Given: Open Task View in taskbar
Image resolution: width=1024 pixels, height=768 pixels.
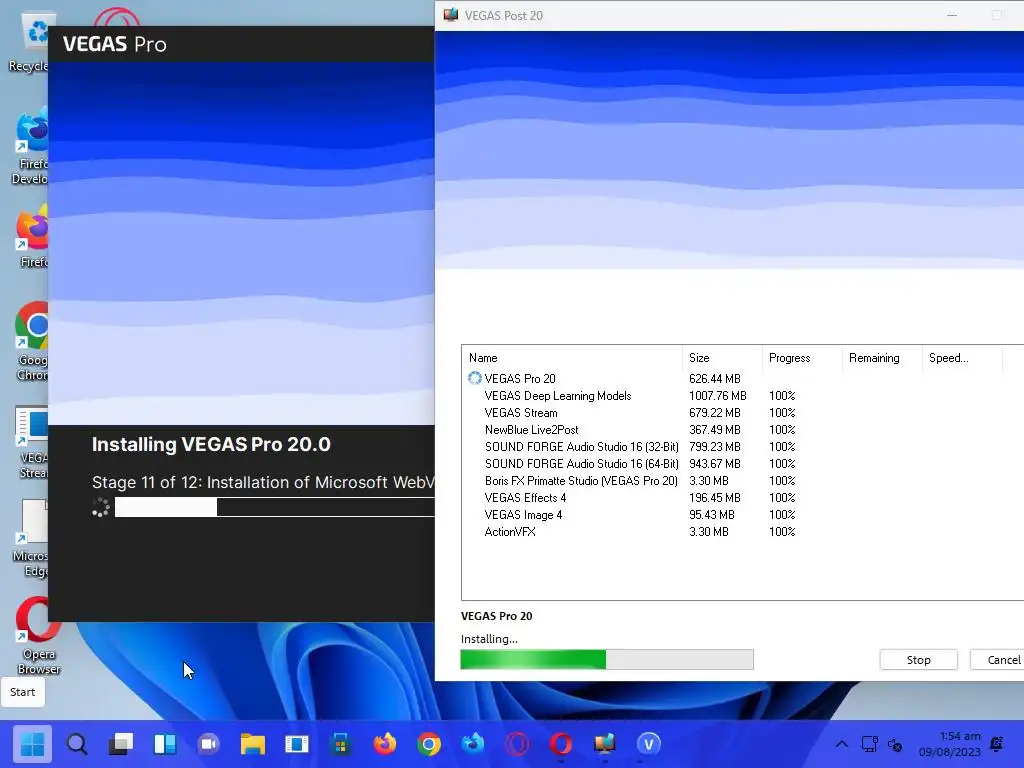Looking at the screenshot, I should (x=120, y=743).
